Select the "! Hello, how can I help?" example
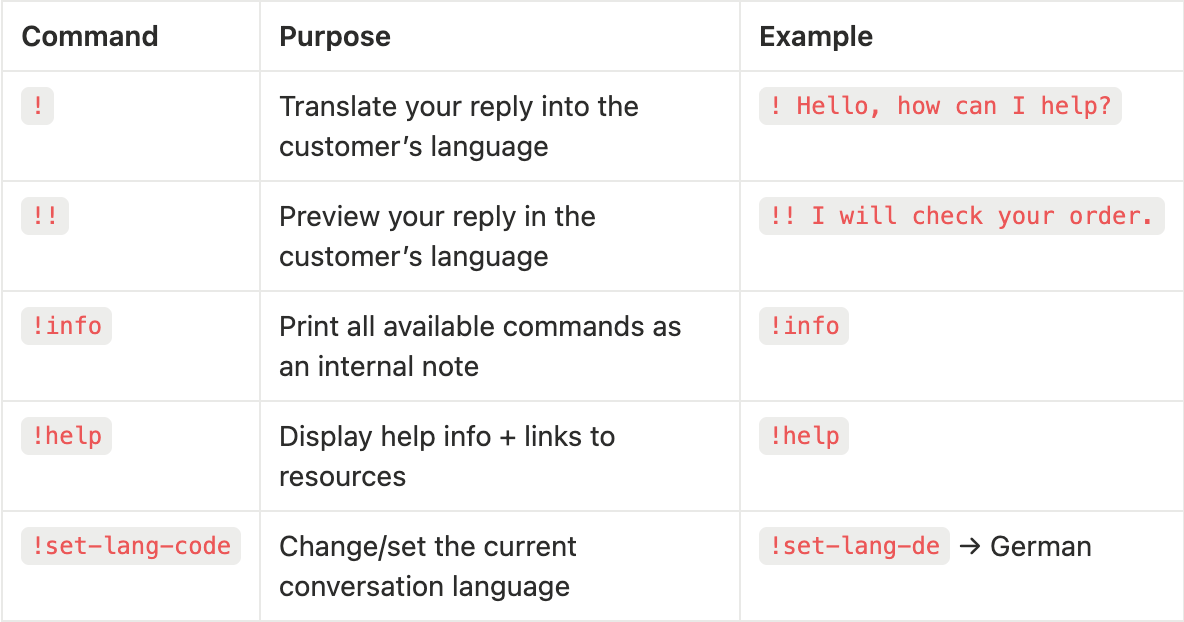1184x622 pixels. 940,106
